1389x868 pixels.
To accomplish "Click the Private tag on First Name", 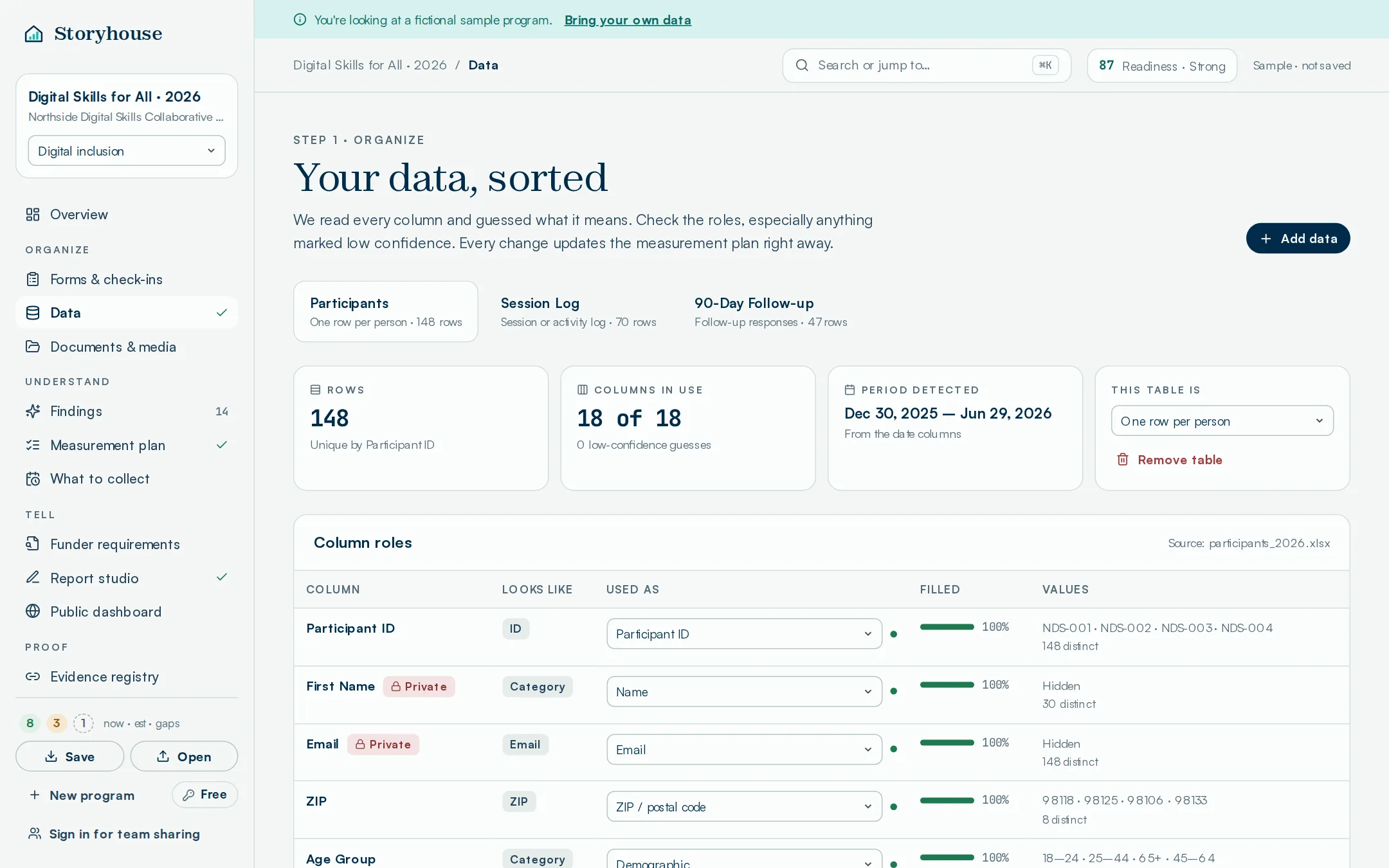I will coord(419,686).
